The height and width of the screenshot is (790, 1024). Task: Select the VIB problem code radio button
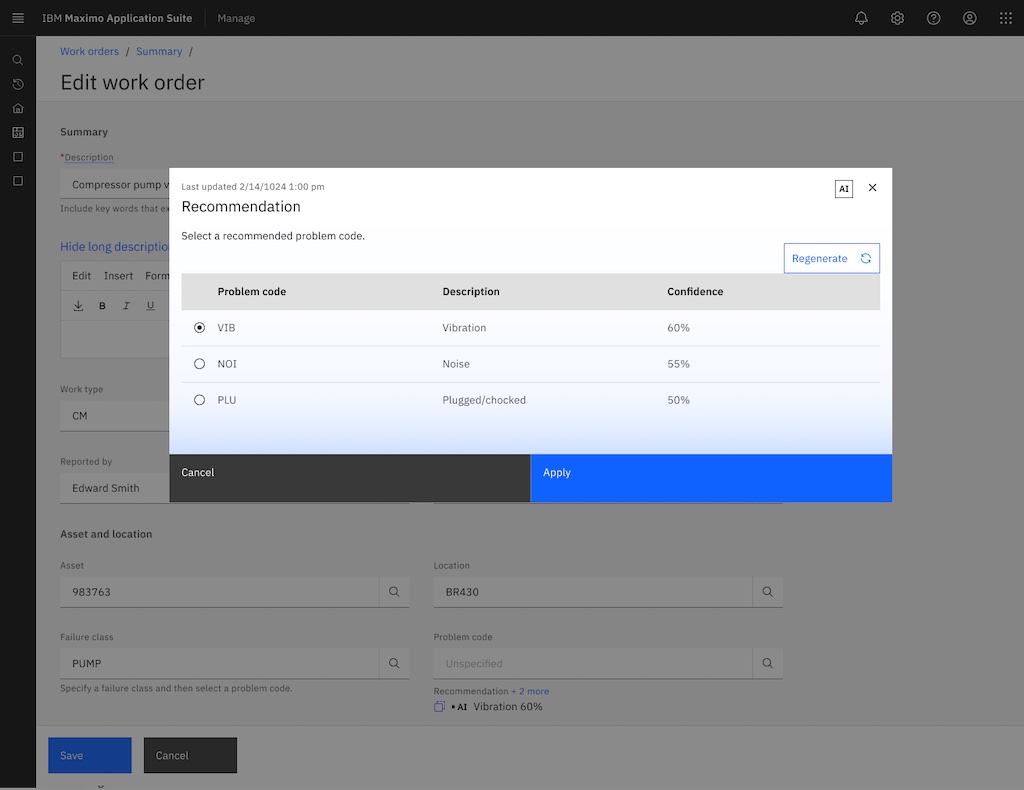198,327
